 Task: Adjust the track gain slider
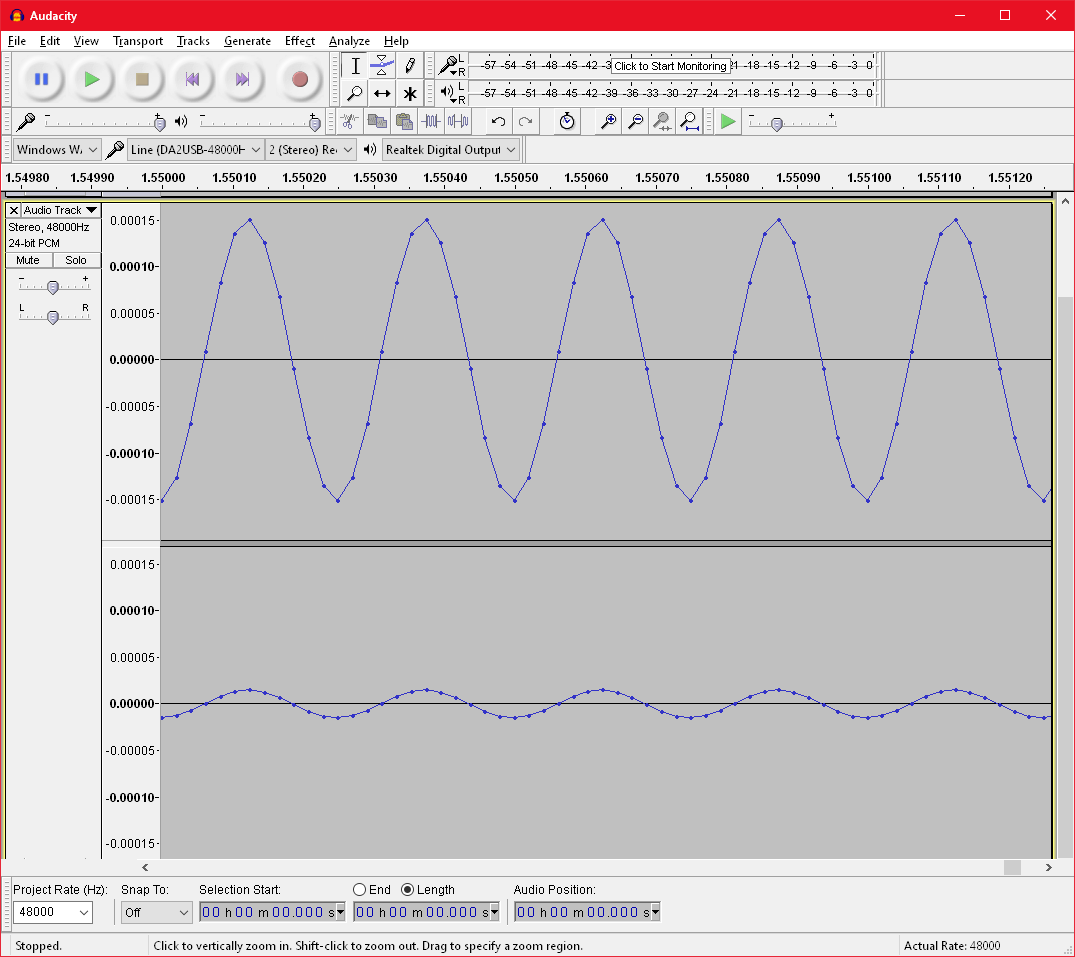[53, 287]
